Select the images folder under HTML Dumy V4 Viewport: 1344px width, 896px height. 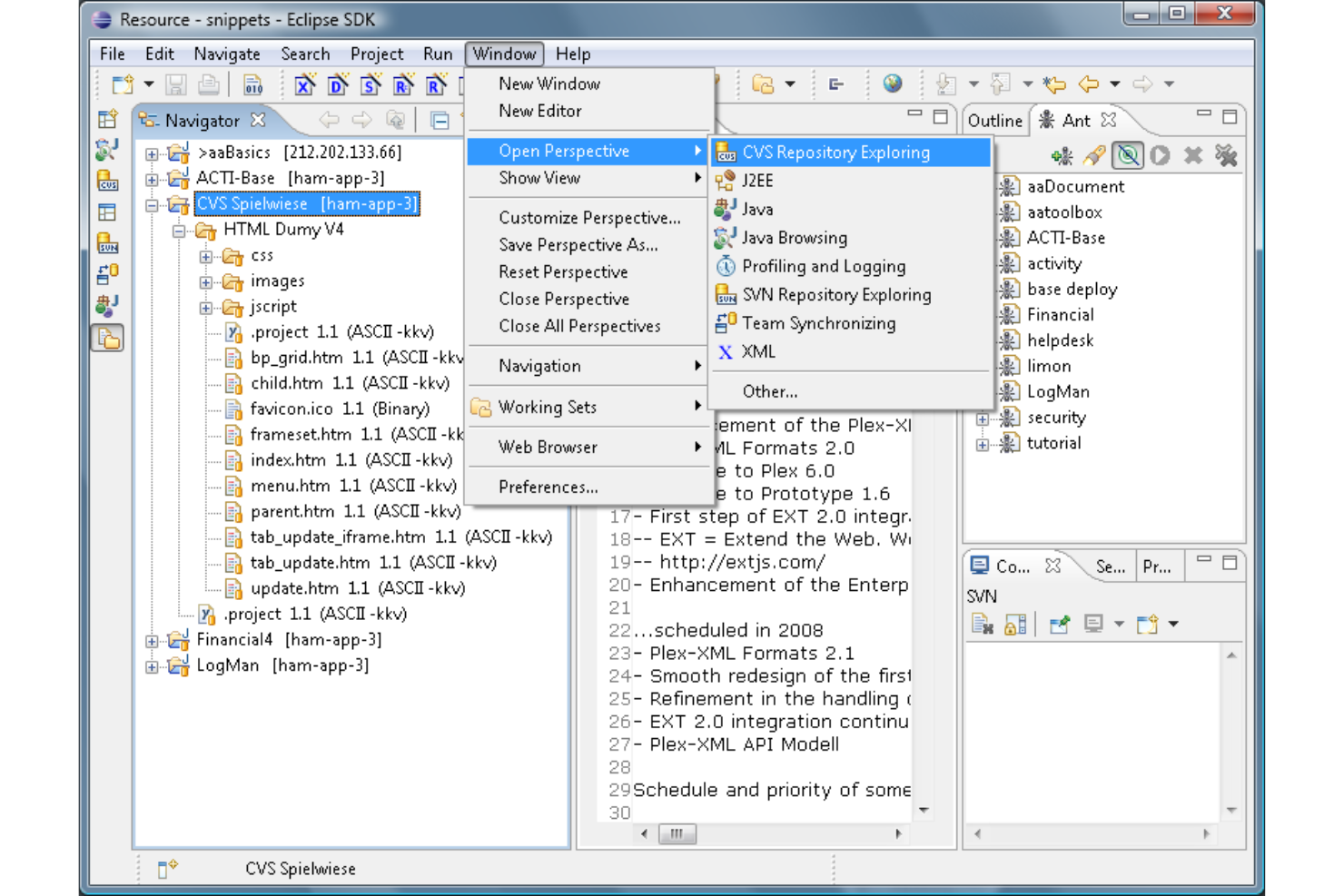coord(276,281)
